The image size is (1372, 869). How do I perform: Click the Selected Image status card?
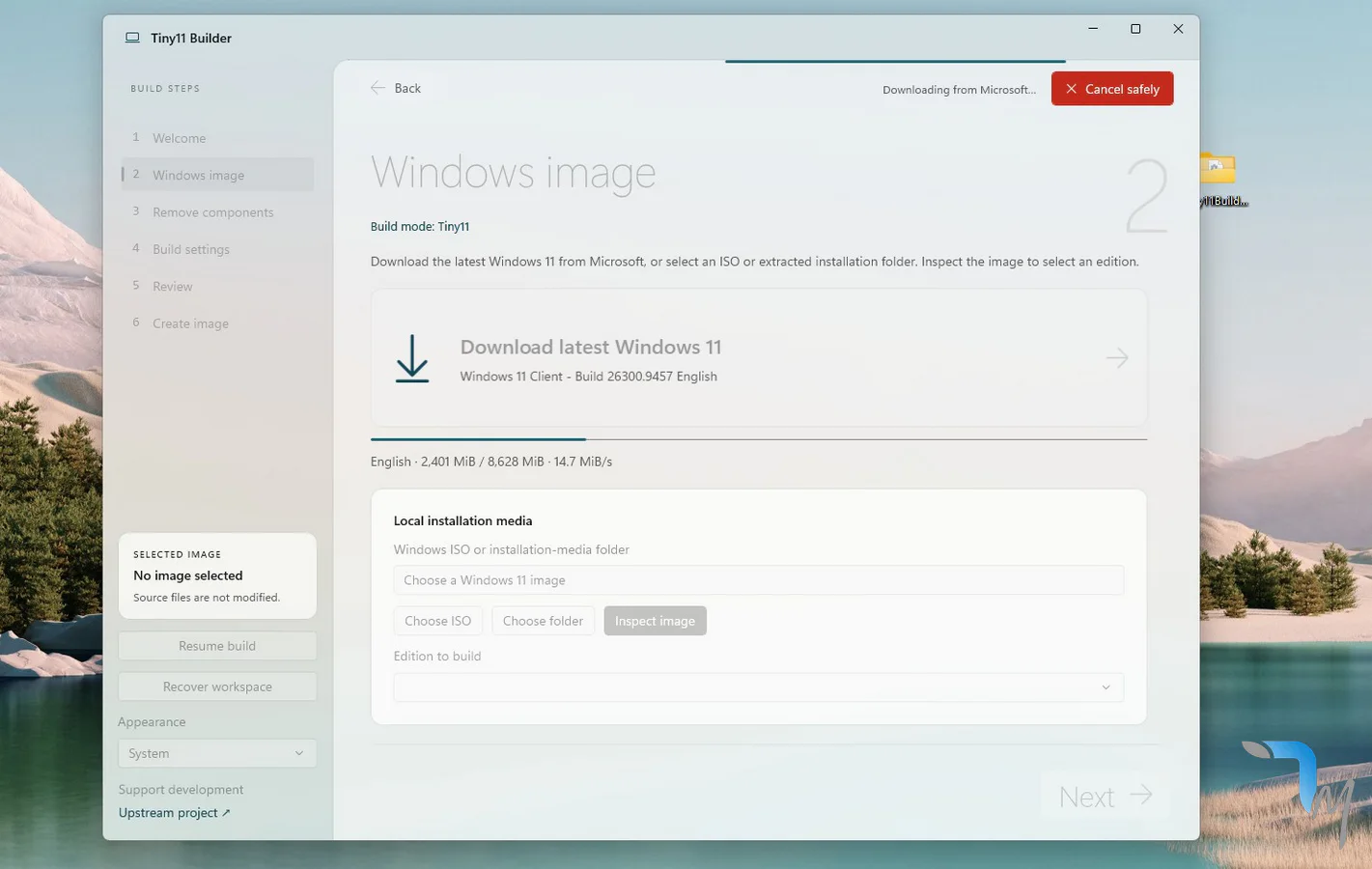[x=217, y=575]
